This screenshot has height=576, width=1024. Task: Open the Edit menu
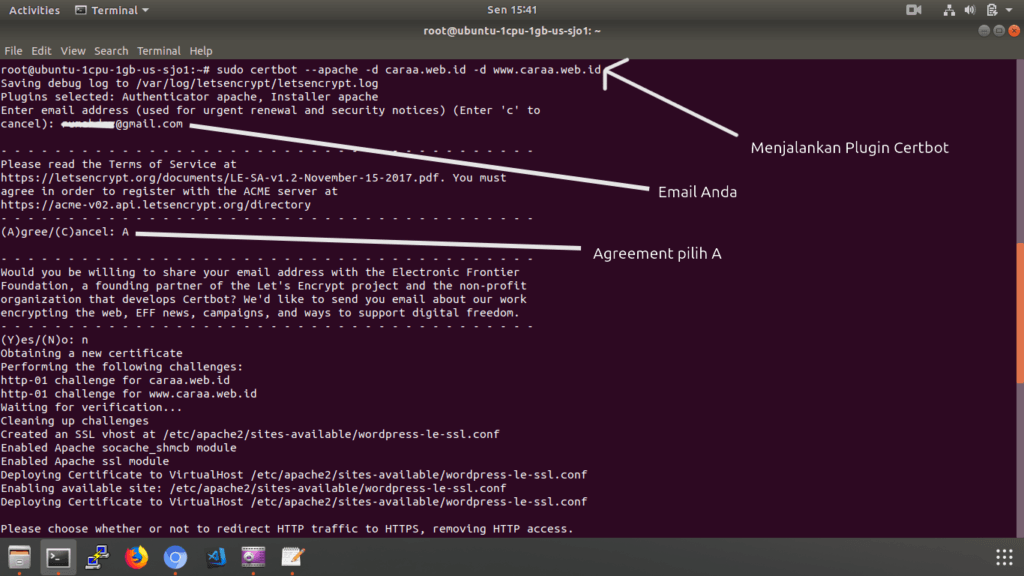pos(40,50)
